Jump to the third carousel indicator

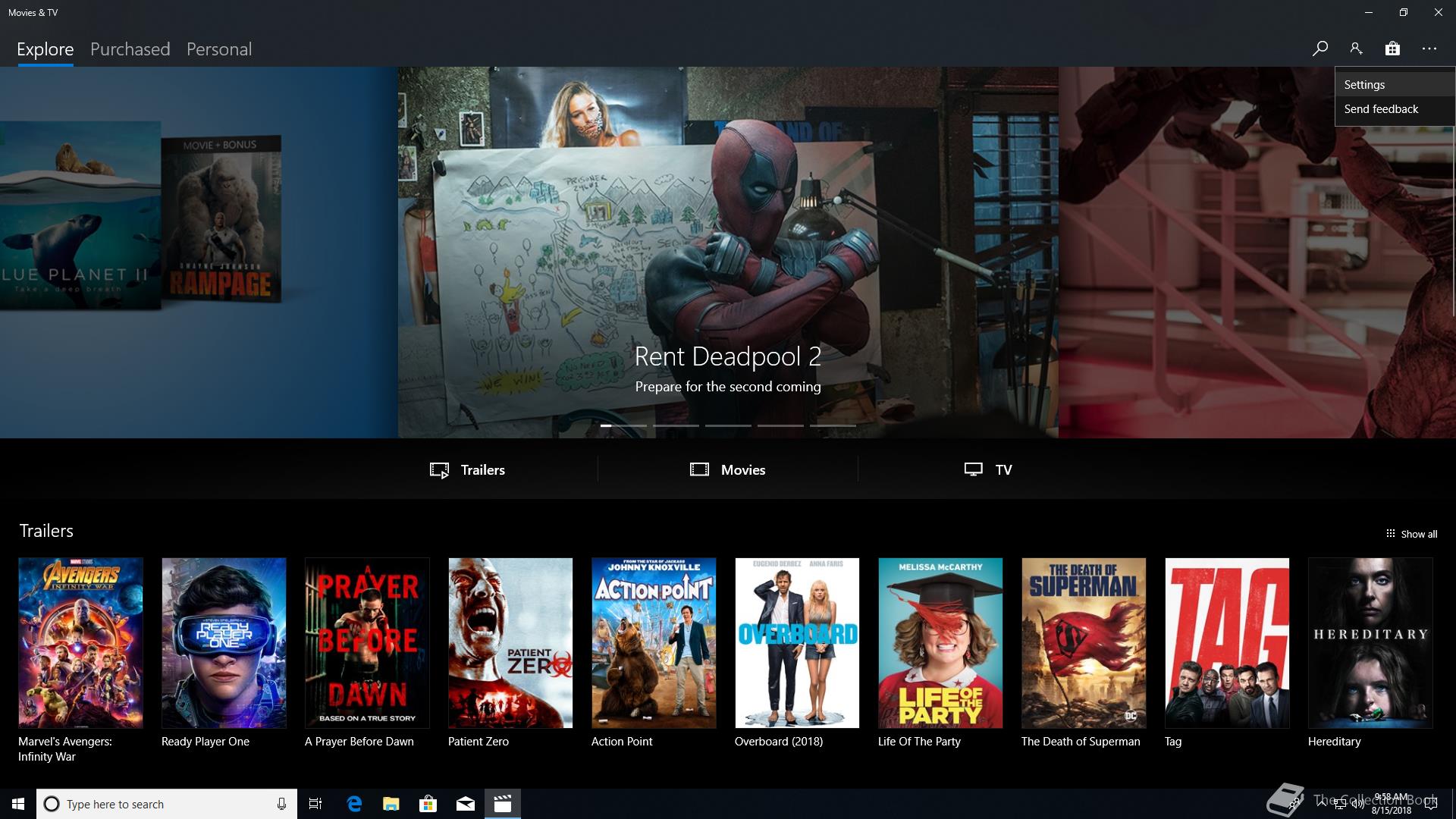coord(728,425)
